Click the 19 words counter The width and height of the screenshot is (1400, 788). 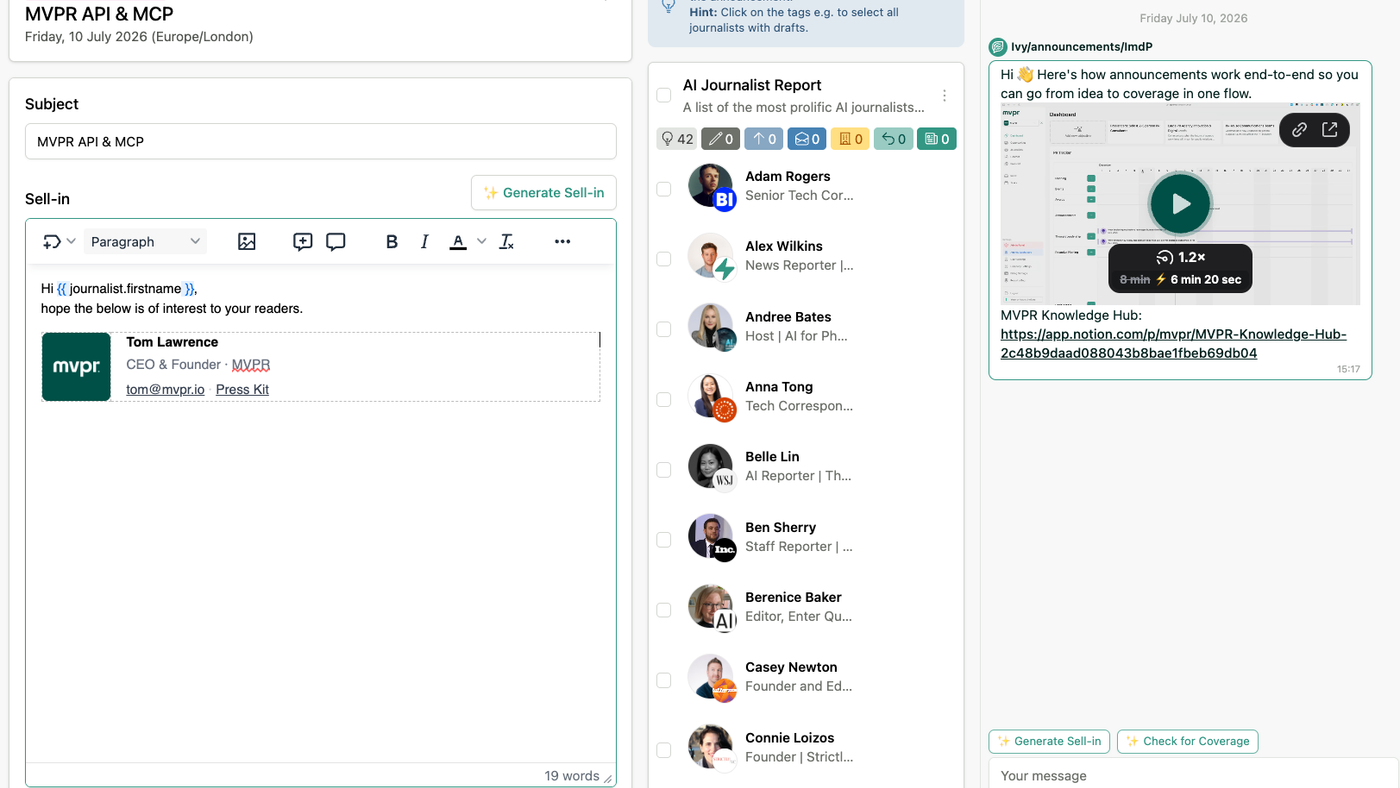[572, 775]
